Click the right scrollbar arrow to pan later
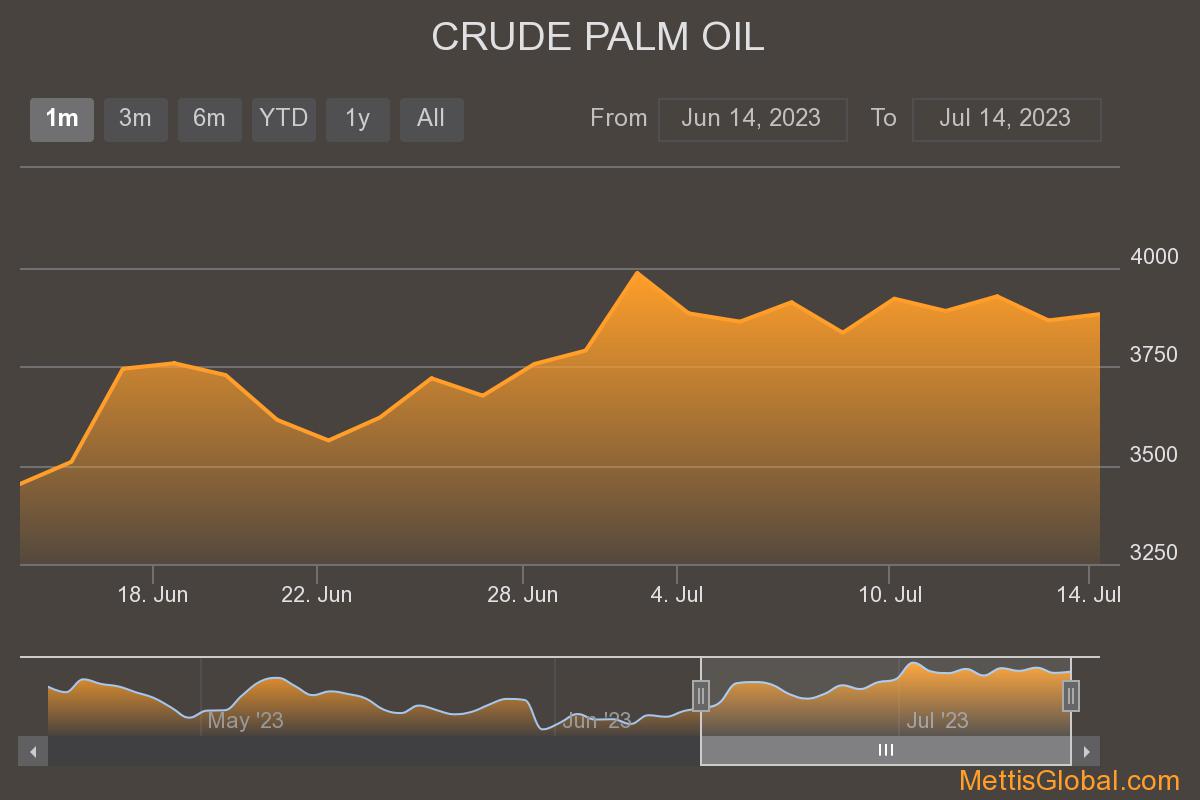The height and width of the screenshot is (800, 1200). tap(1087, 749)
